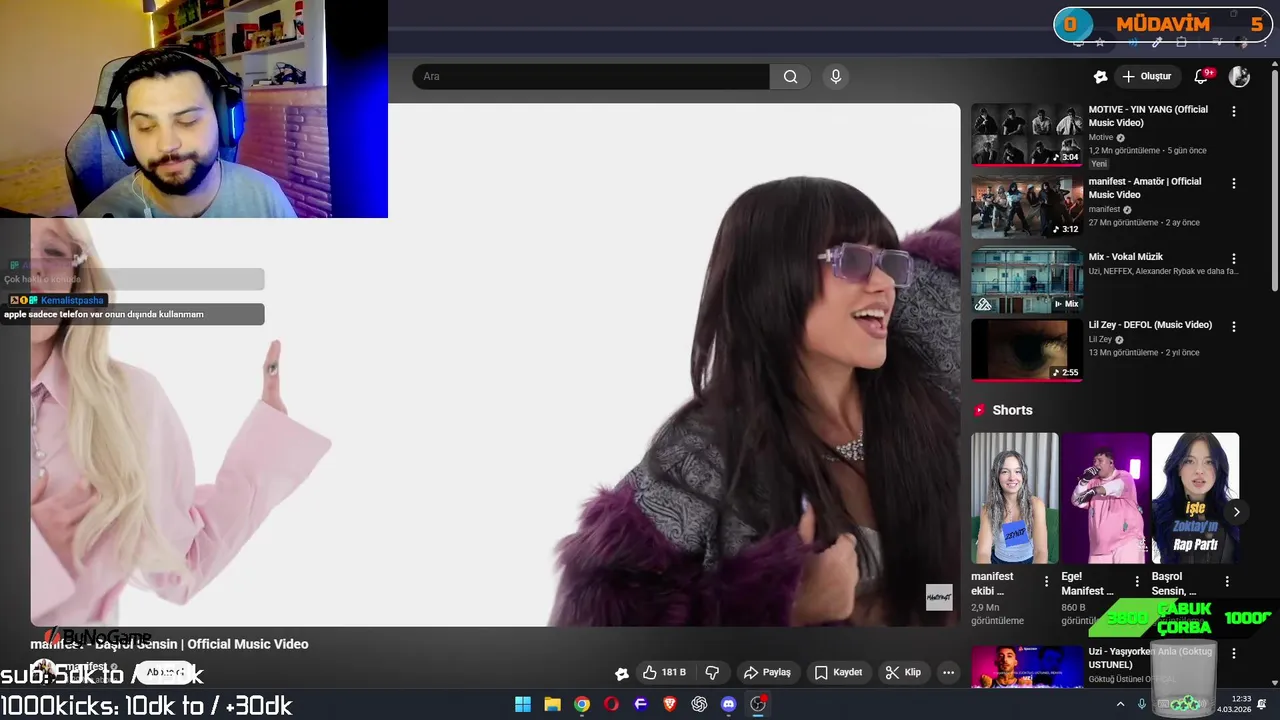The height and width of the screenshot is (720, 1280).
Task: Open Opera browser from the taskbar
Action: pos(611,704)
